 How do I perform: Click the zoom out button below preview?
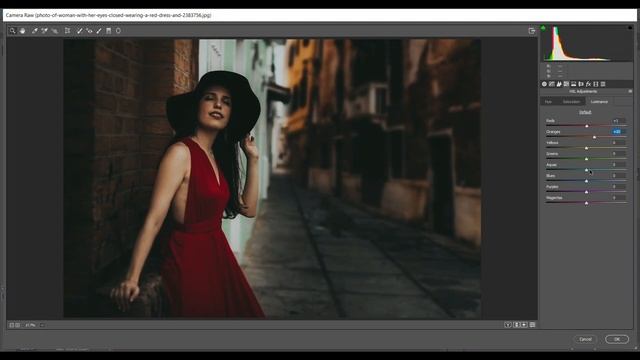pos(11,325)
